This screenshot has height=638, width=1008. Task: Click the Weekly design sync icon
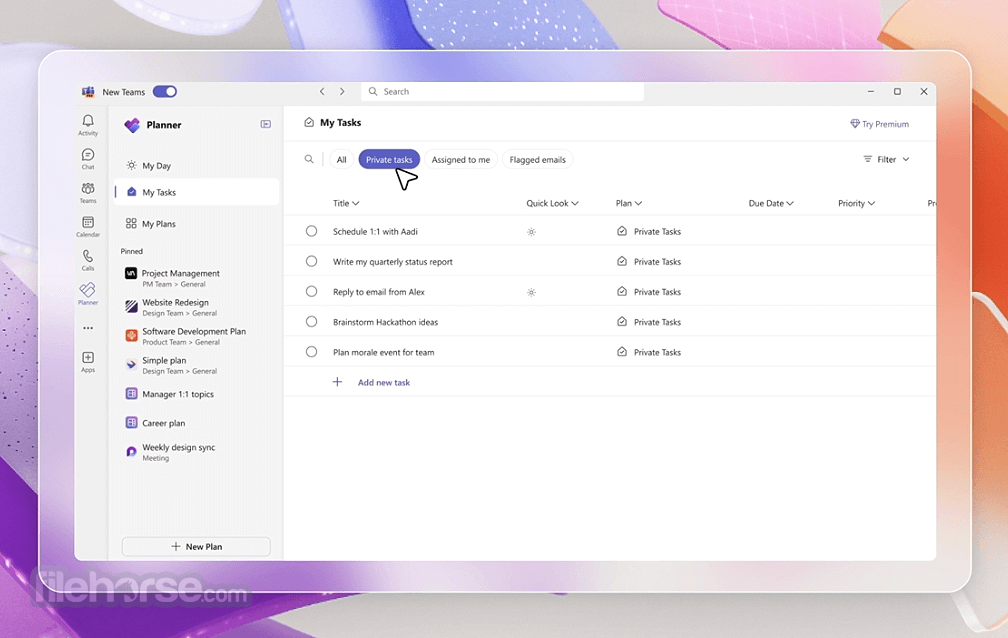click(x=131, y=451)
